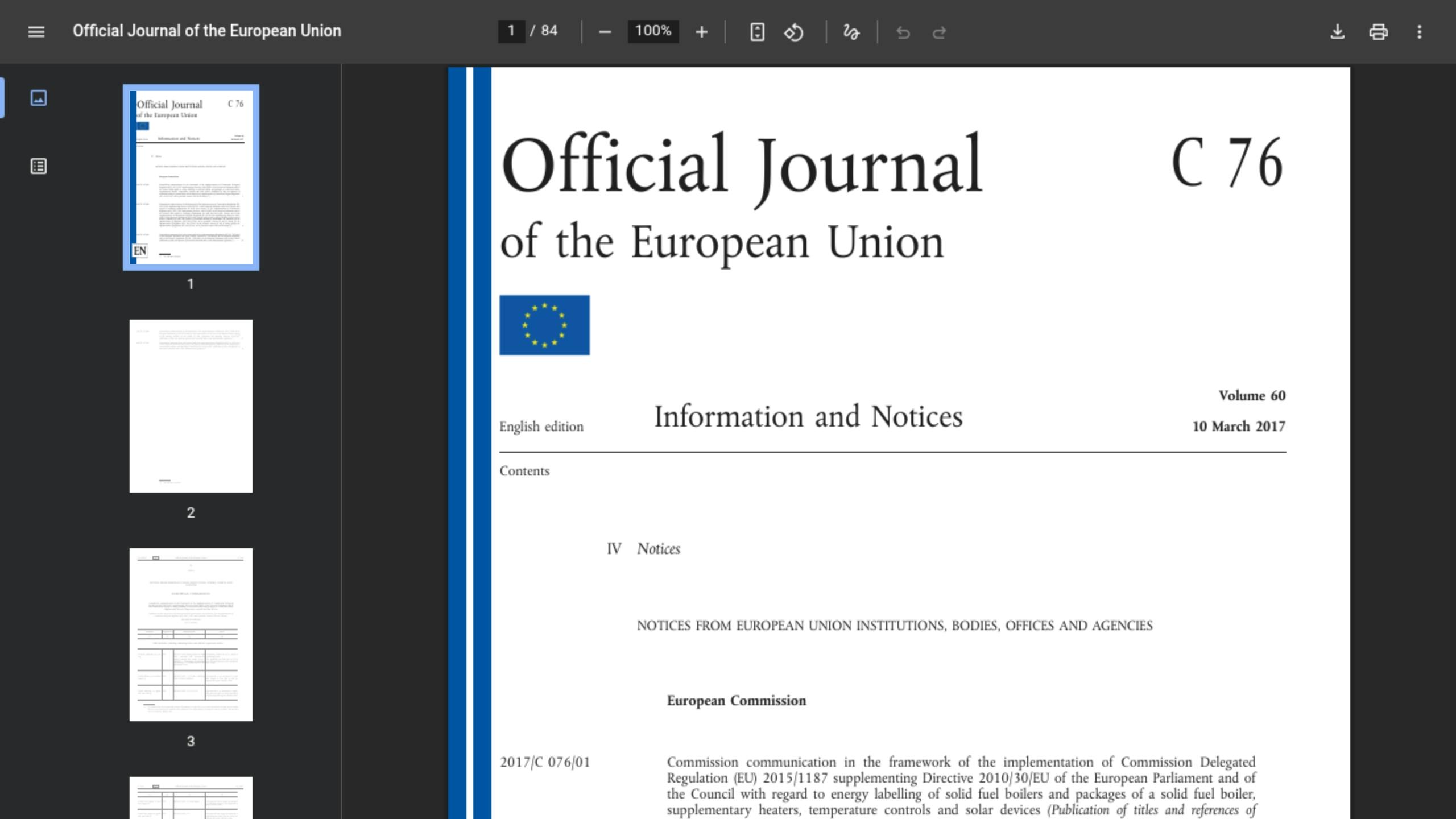
Task: Select page 1 thumbnail
Action: point(191,177)
